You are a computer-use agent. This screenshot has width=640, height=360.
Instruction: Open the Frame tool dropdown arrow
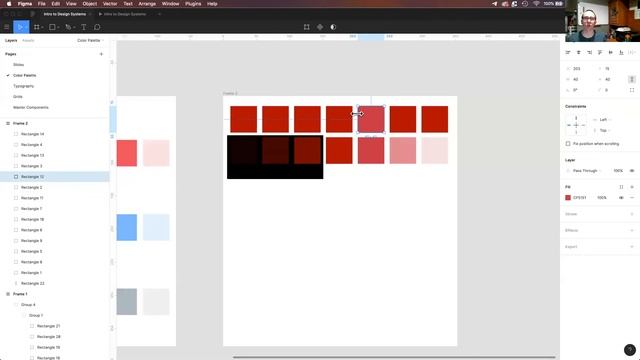(x=42, y=27)
